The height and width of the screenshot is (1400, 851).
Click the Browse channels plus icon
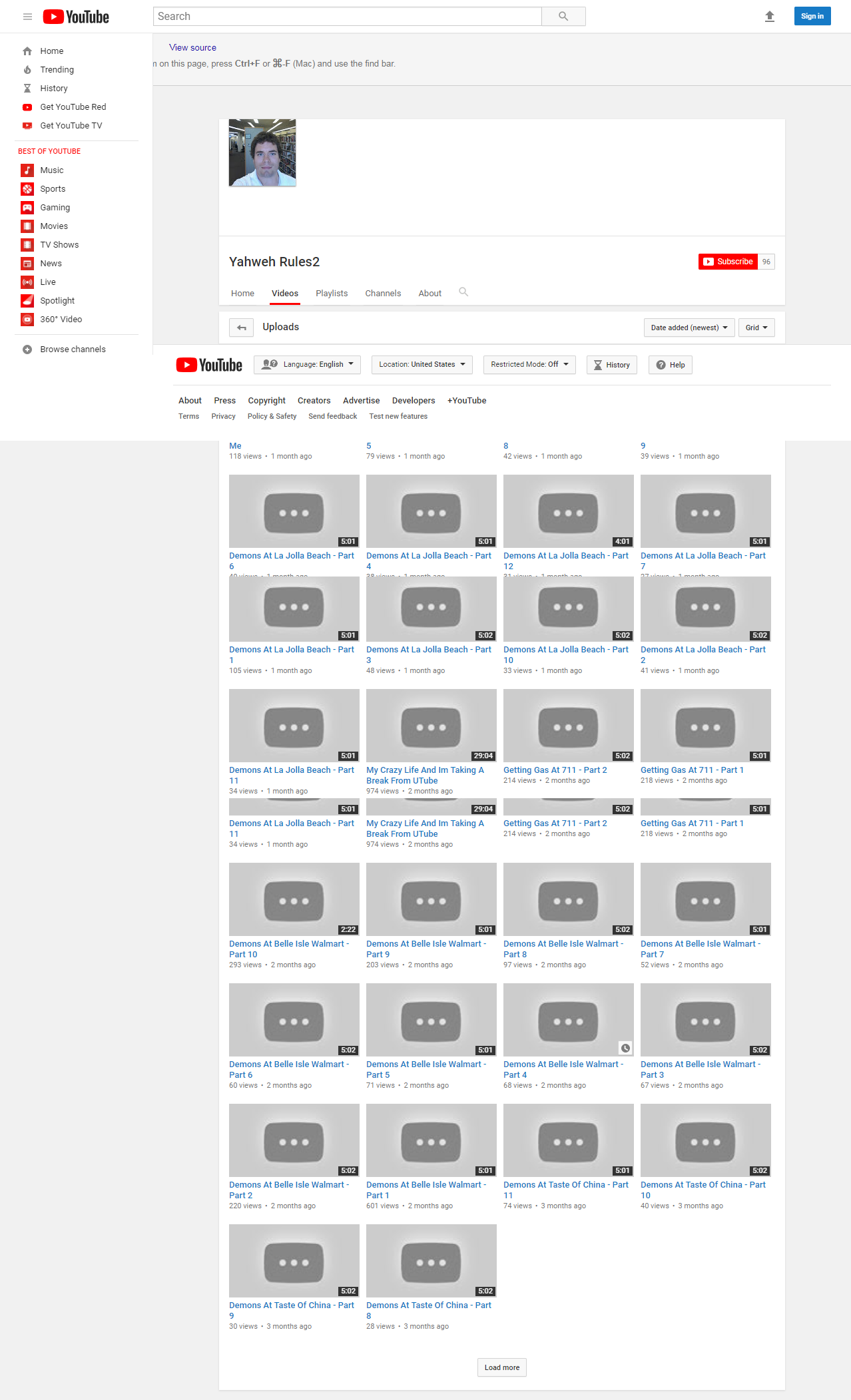[x=27, y=350]
